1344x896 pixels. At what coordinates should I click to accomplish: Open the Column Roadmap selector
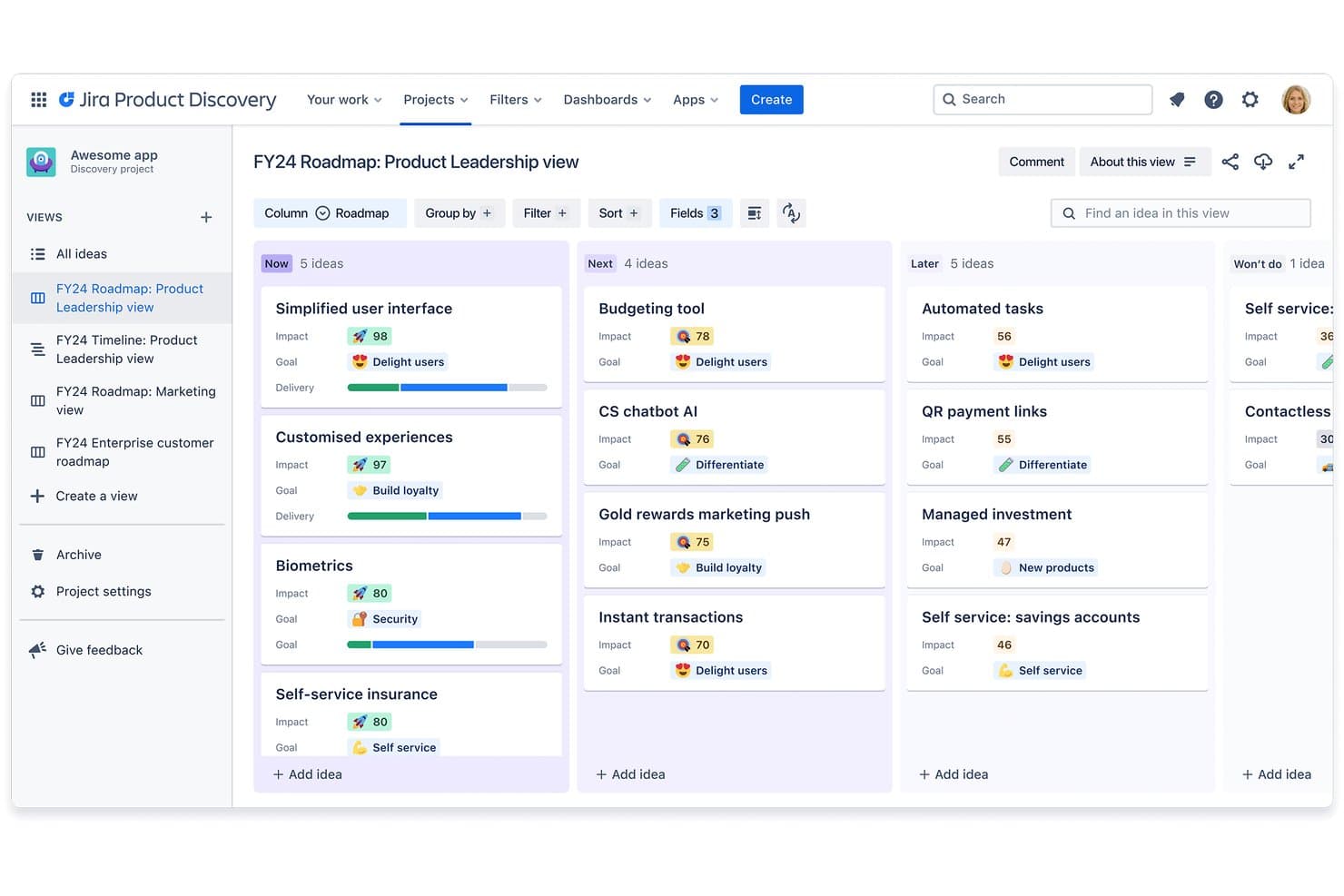[329, 213]
